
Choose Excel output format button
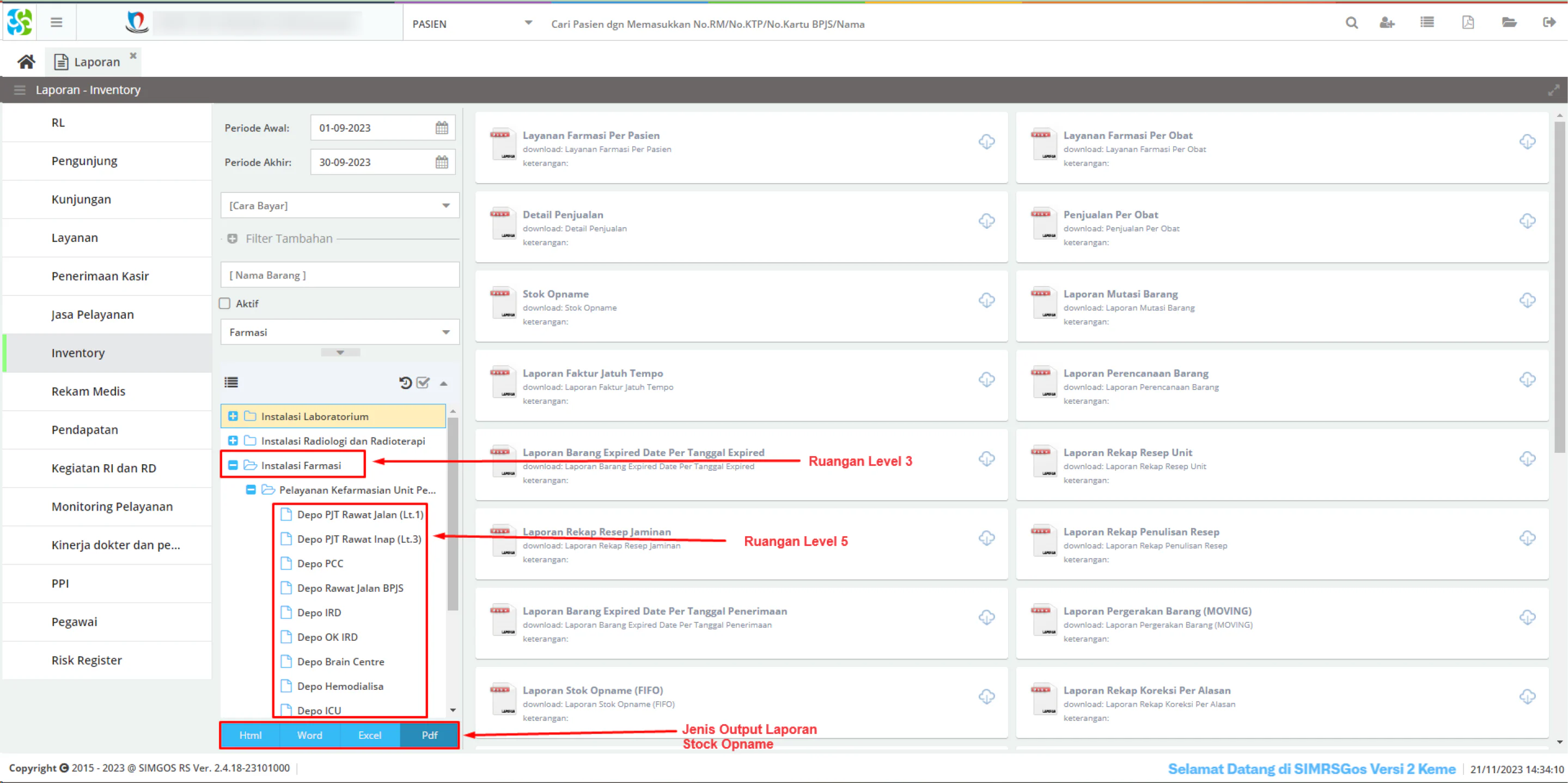click(369, 735)
